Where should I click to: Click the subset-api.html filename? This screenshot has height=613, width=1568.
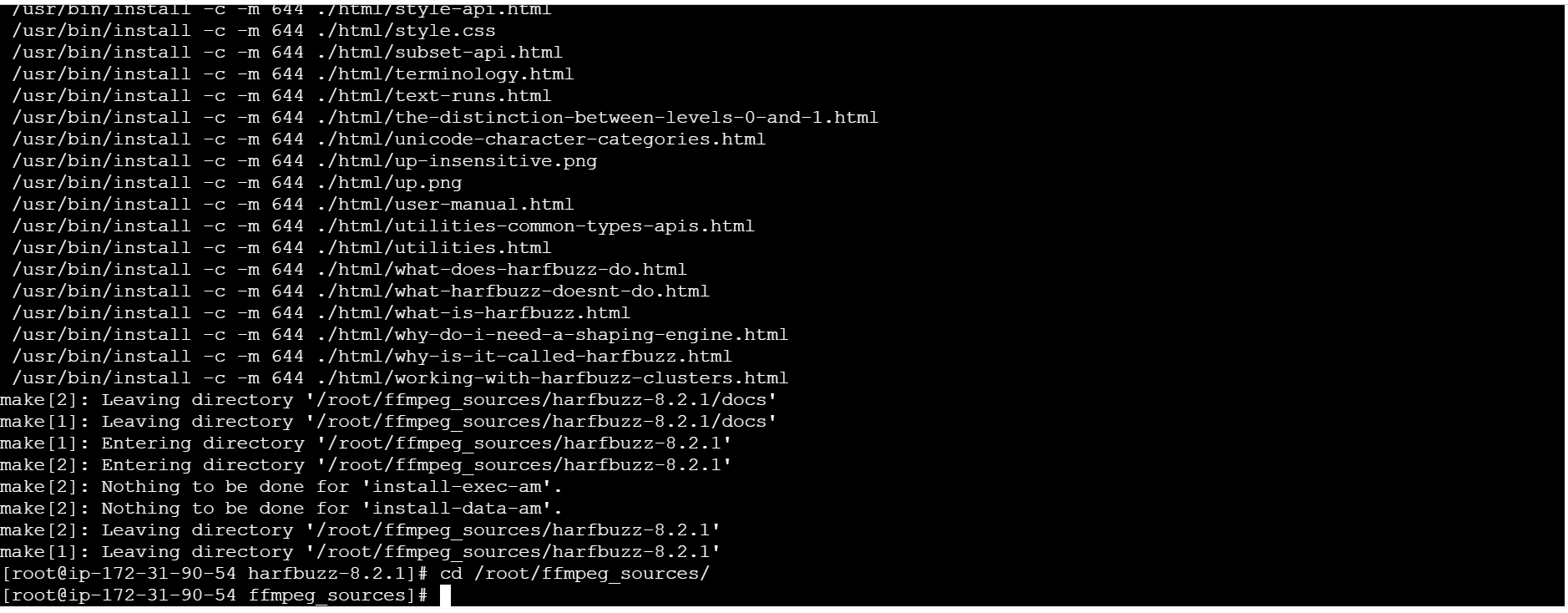click(x=478, y=53)
